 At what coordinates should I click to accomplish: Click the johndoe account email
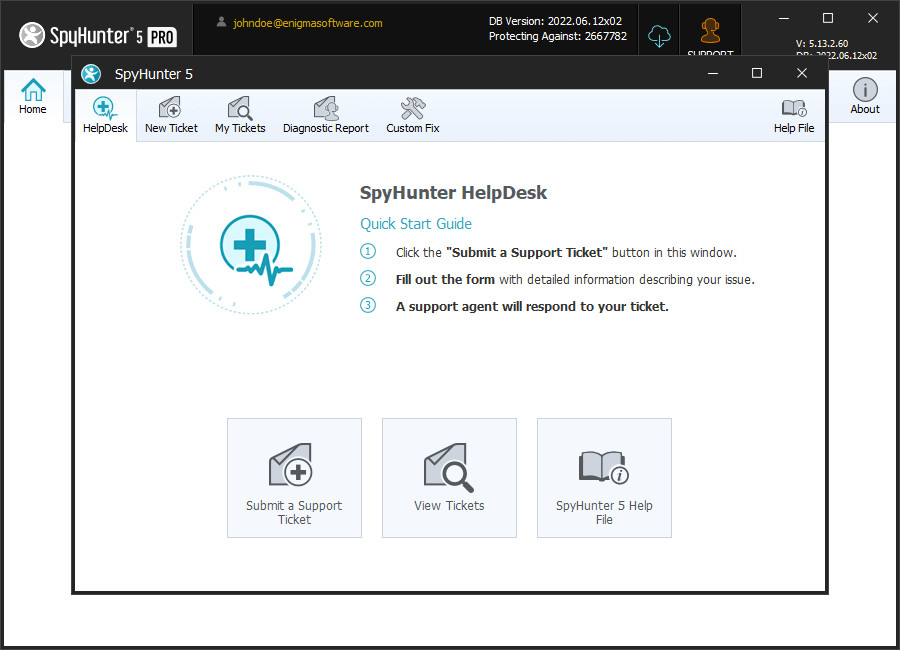click(x=307, y=23)
